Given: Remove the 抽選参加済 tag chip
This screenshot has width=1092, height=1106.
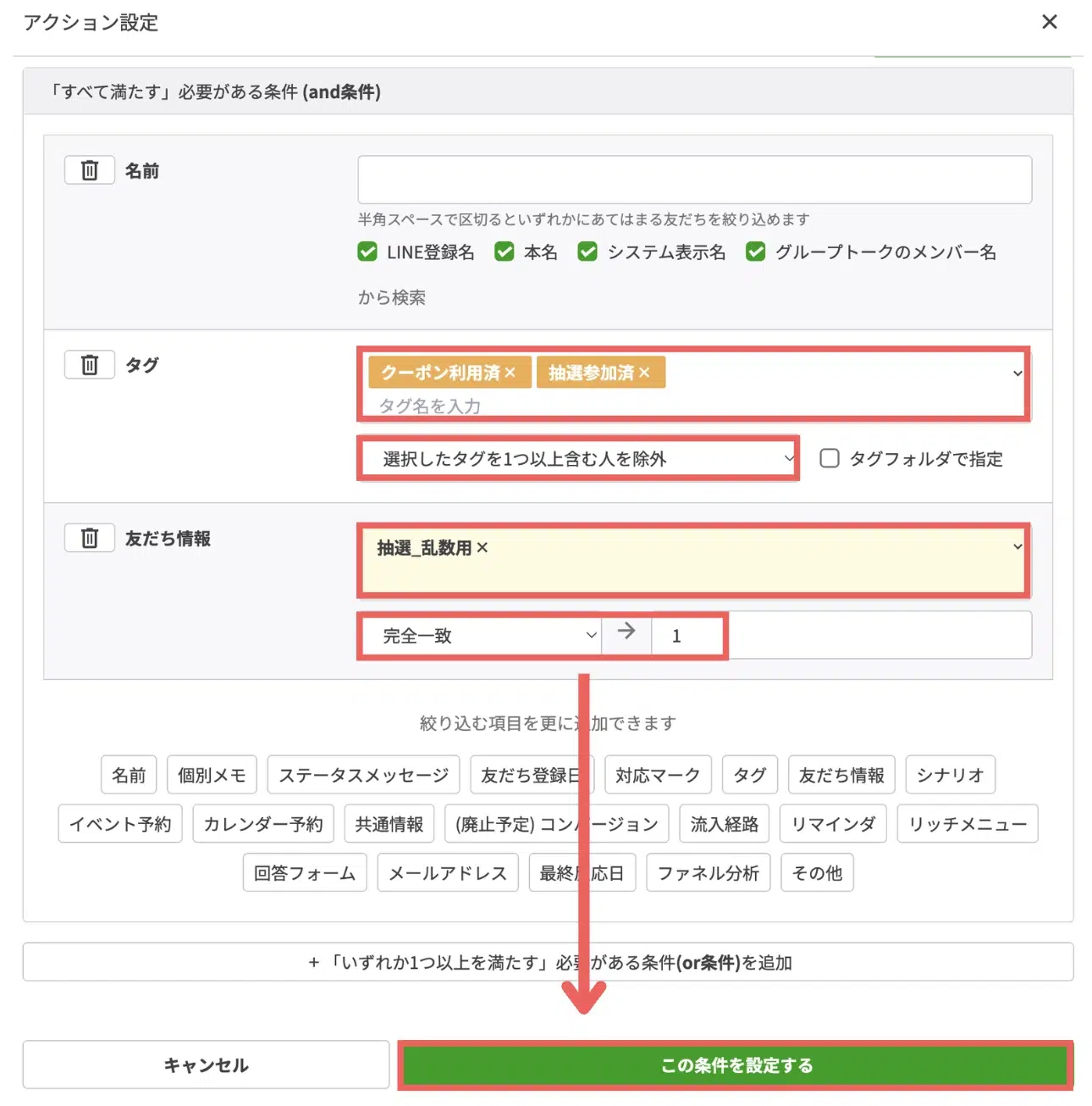Looking at the screenshot, I should point(644,373).
